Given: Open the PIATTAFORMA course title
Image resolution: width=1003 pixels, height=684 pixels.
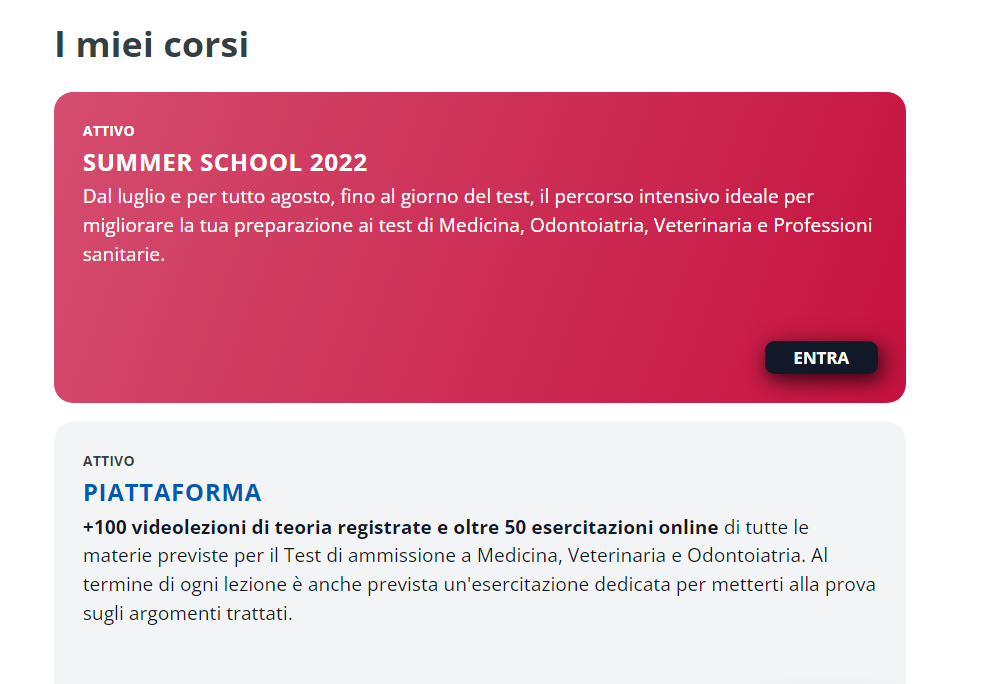Looking at the screenshot, I should (172, 493).
